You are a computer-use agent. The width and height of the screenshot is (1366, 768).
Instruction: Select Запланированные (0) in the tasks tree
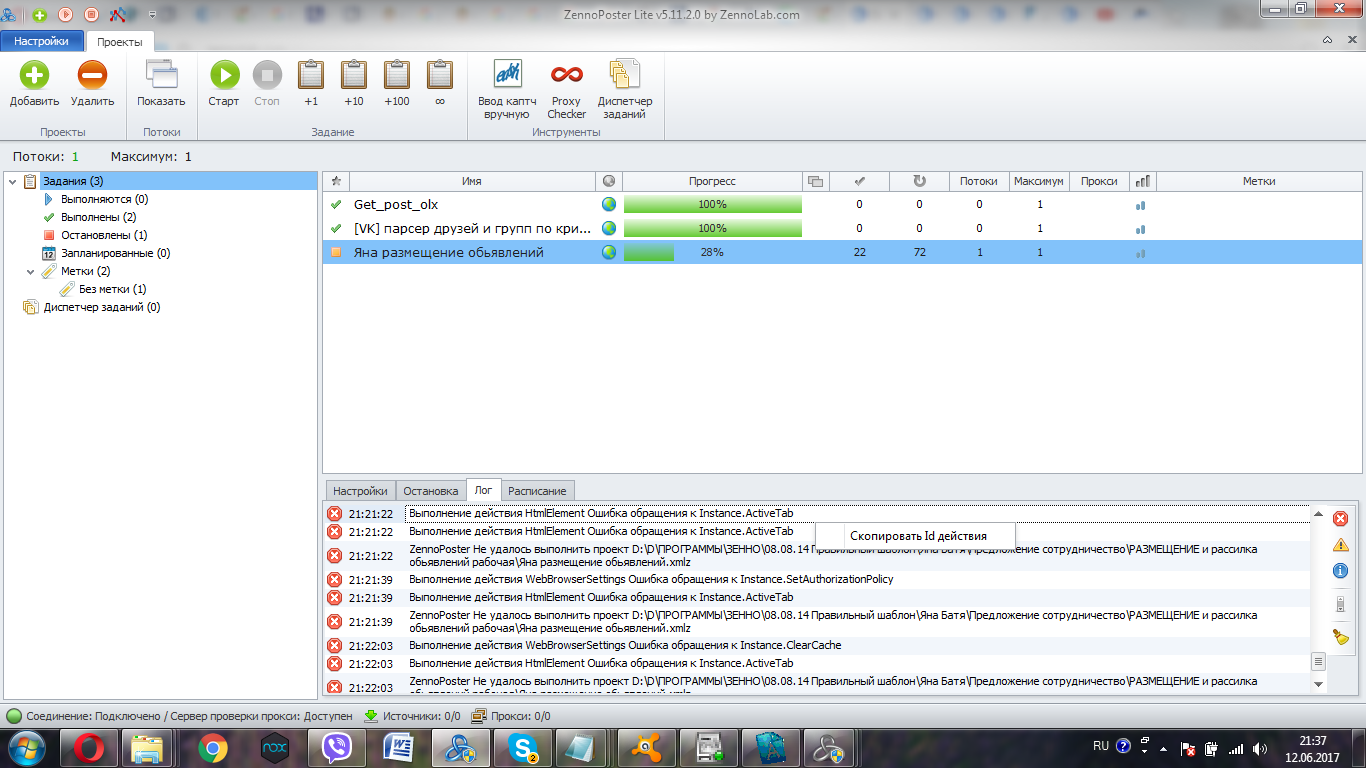(115, 253)
